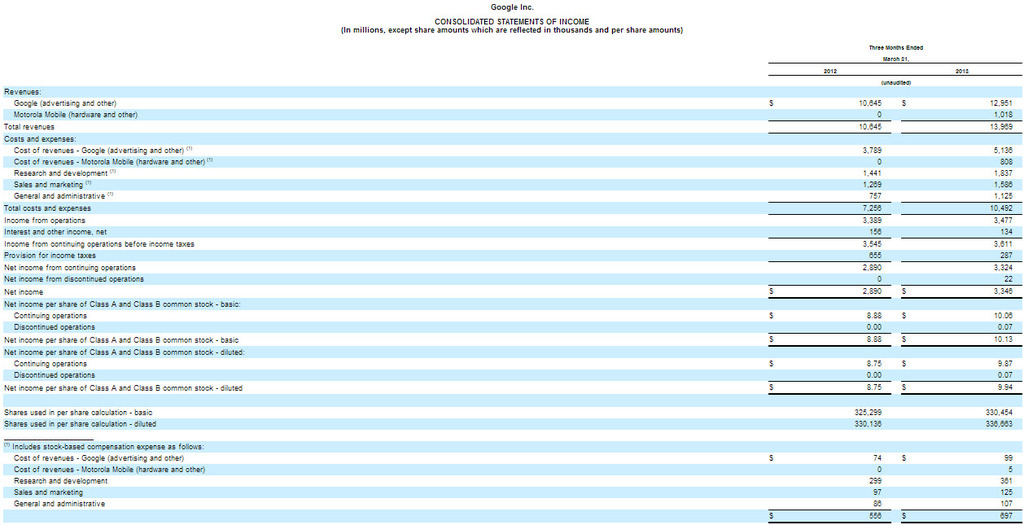Click the basic shares value '325,299'

coord(869,413)
